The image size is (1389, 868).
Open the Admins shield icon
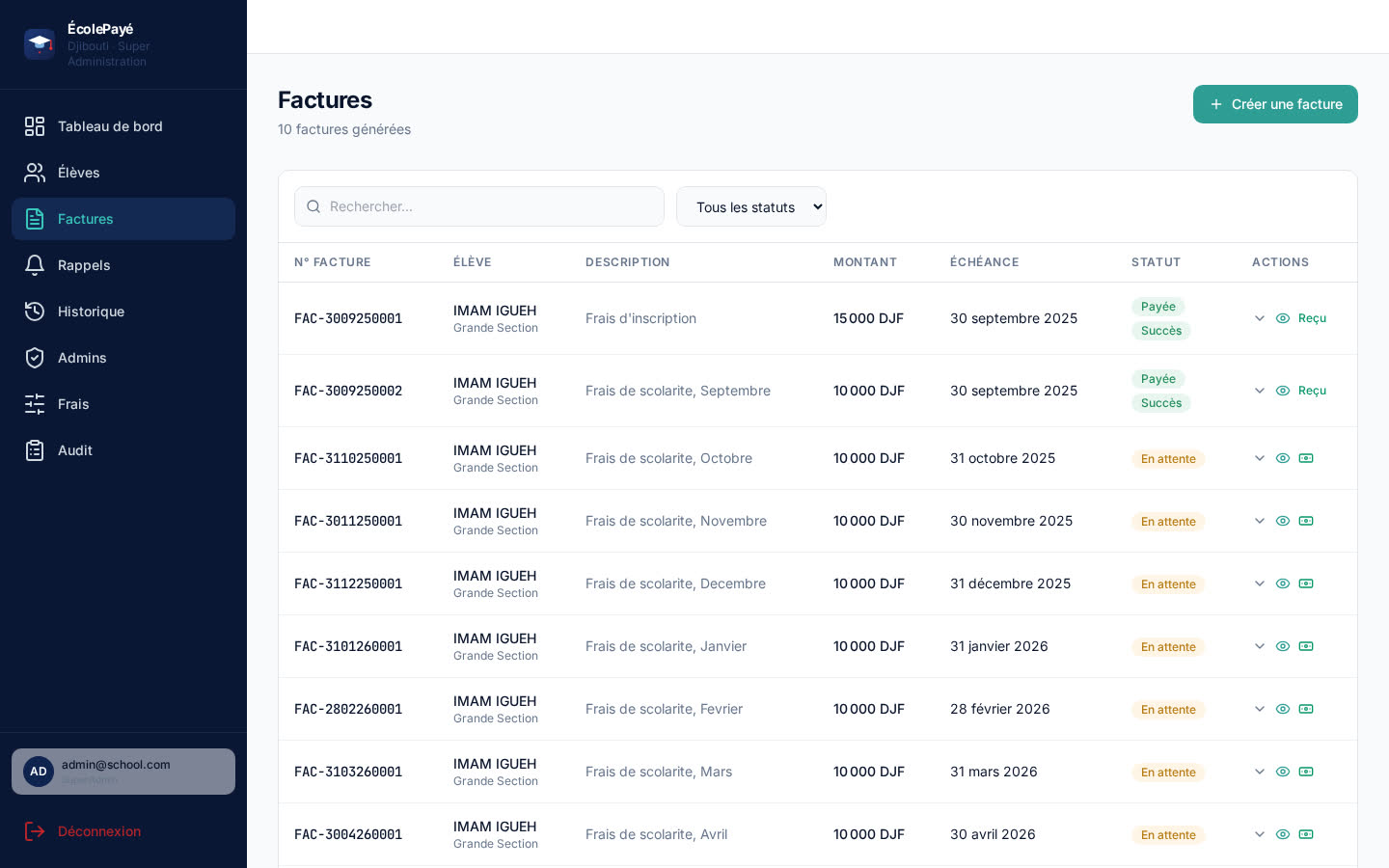(35, 358)
